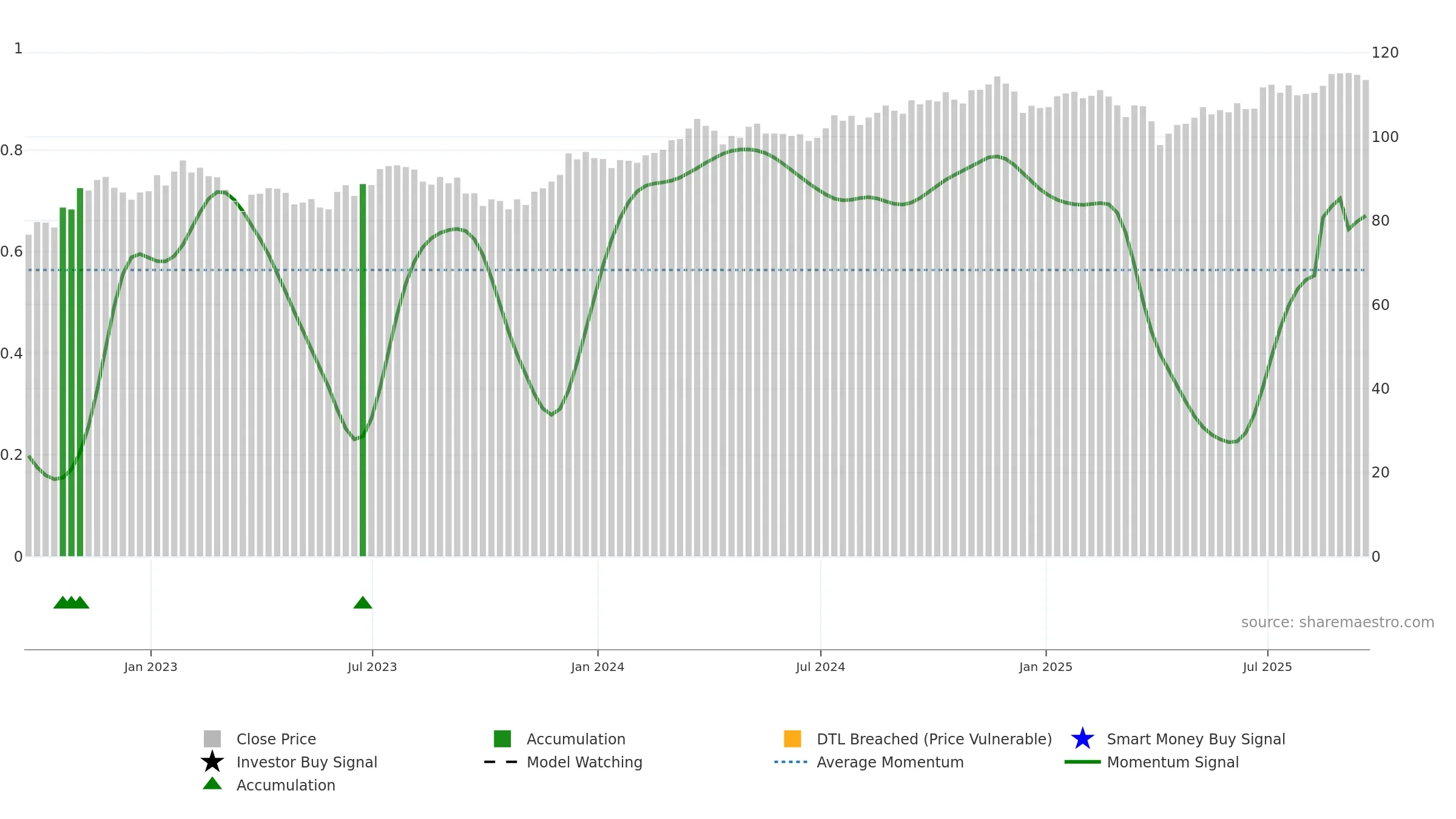This screenshot has width=1456, height=819.
Task: Click the blue Smart Money Buy star
Action: (x=1082, y=739)
